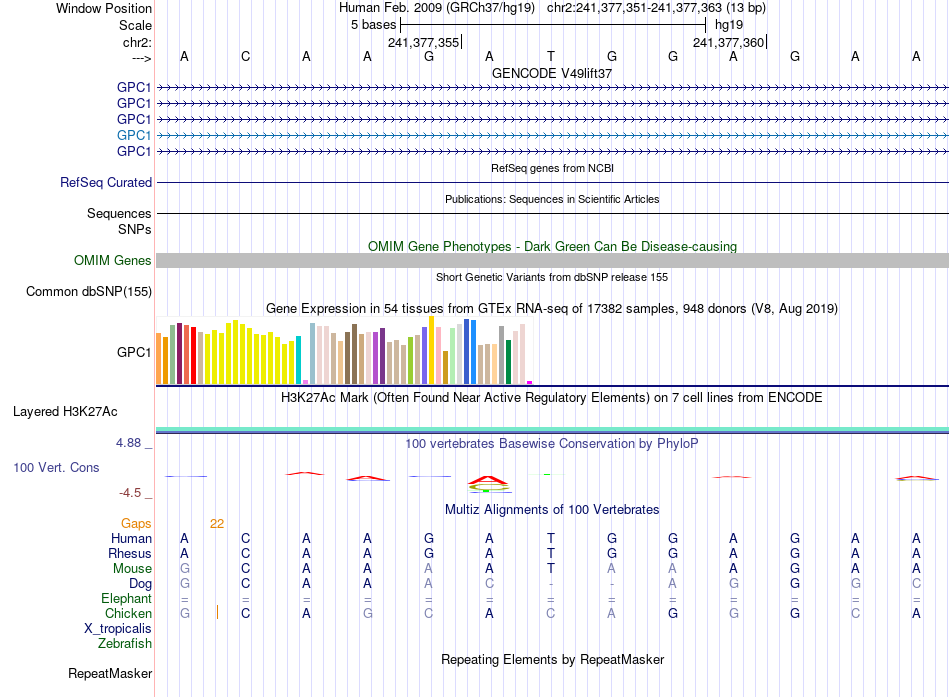Select the Elephant alignment row label
The image size is (950, 697).
pos(126,599)
